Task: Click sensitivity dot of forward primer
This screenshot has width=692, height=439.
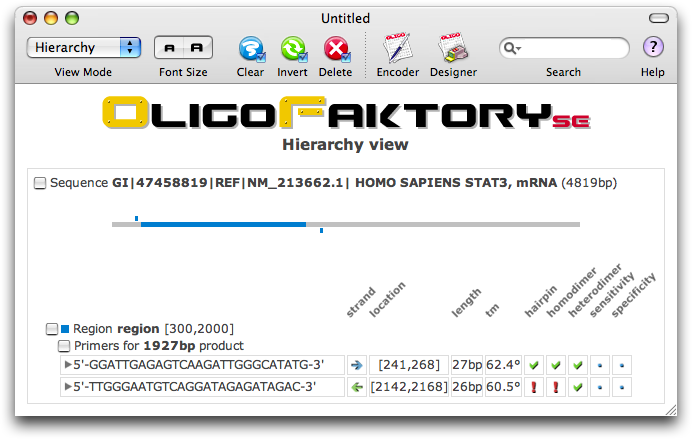Action: tap(600, 365)
